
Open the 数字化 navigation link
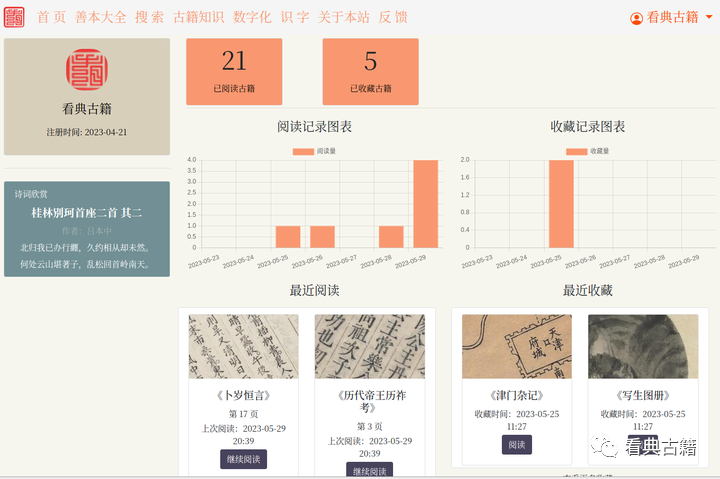coord(252,17)
